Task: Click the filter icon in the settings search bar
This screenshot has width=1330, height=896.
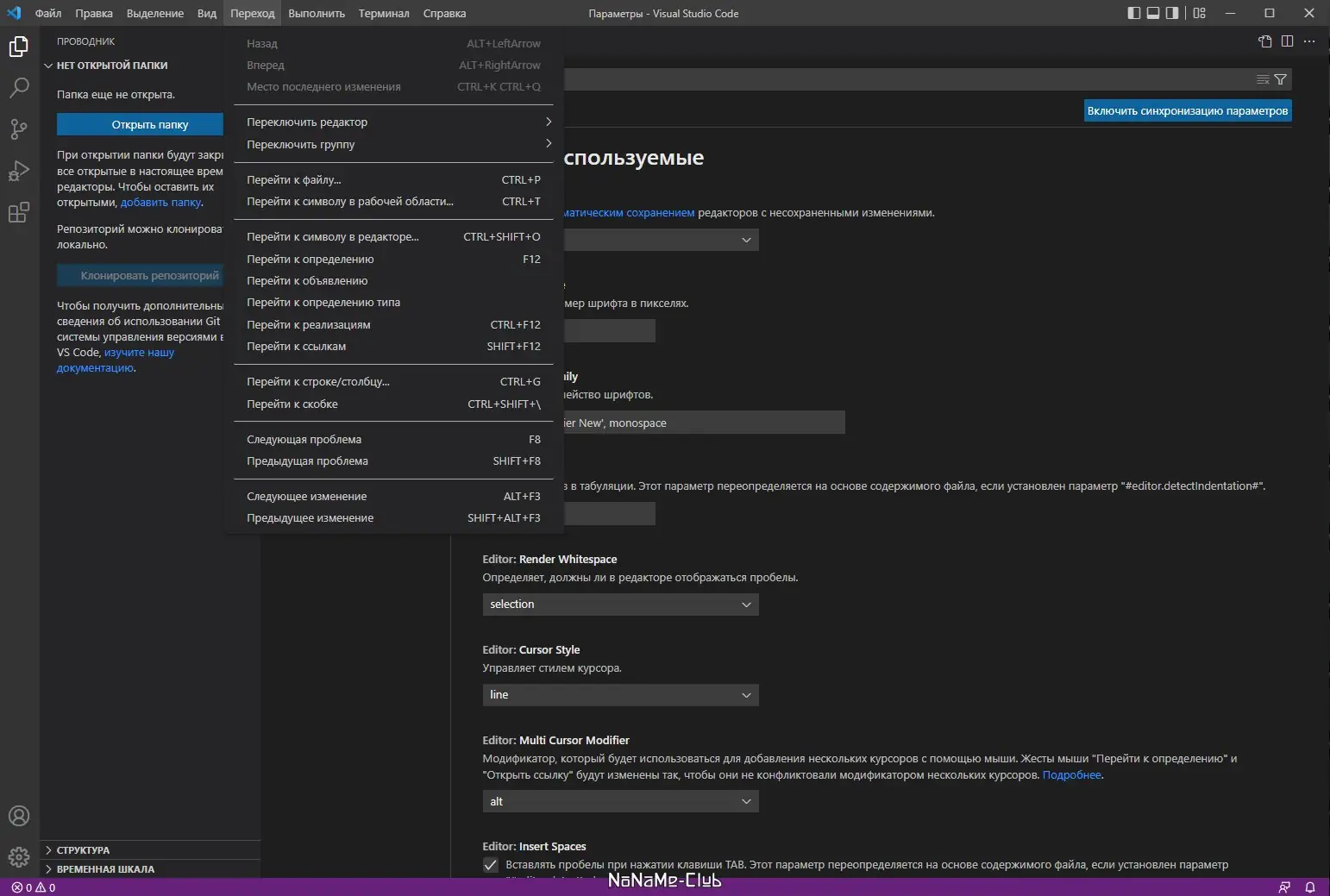Action: 1280,79
